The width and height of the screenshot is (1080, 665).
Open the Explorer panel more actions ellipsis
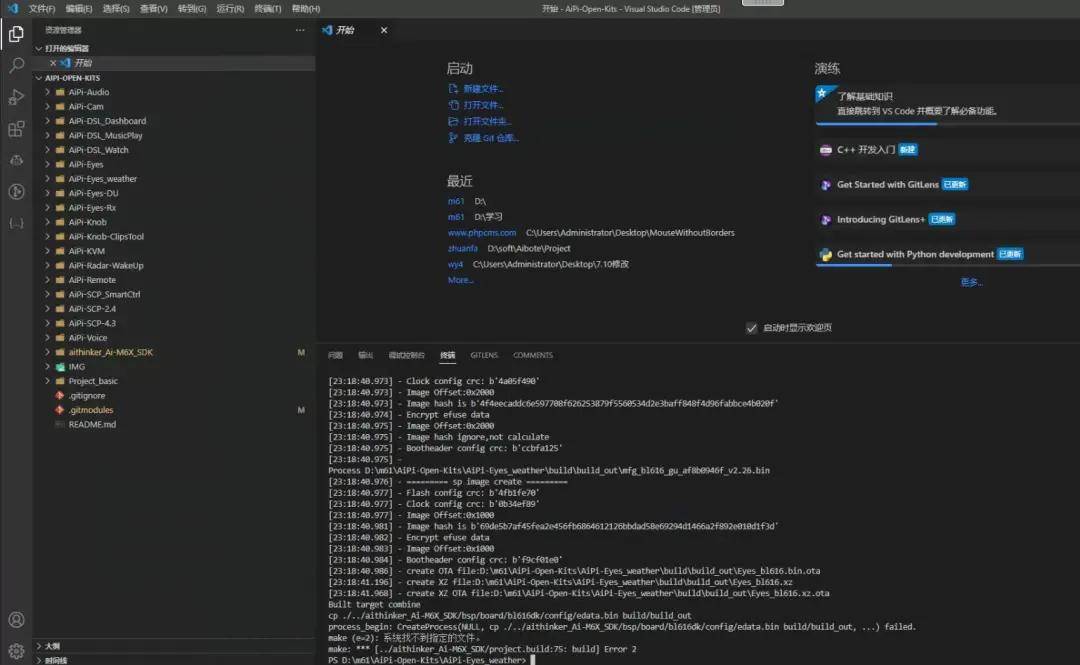pyautogui.click(x=300, y=30)
